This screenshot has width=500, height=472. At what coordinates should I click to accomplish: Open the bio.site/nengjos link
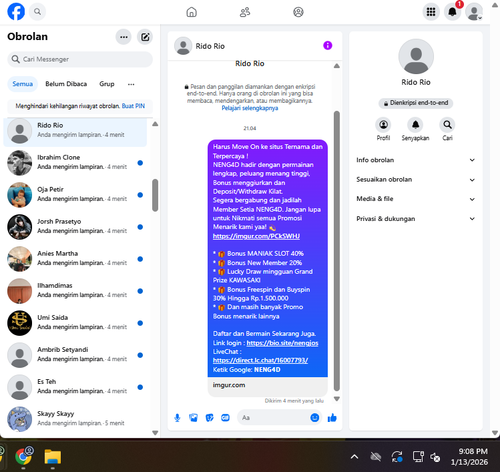point(282,343)
